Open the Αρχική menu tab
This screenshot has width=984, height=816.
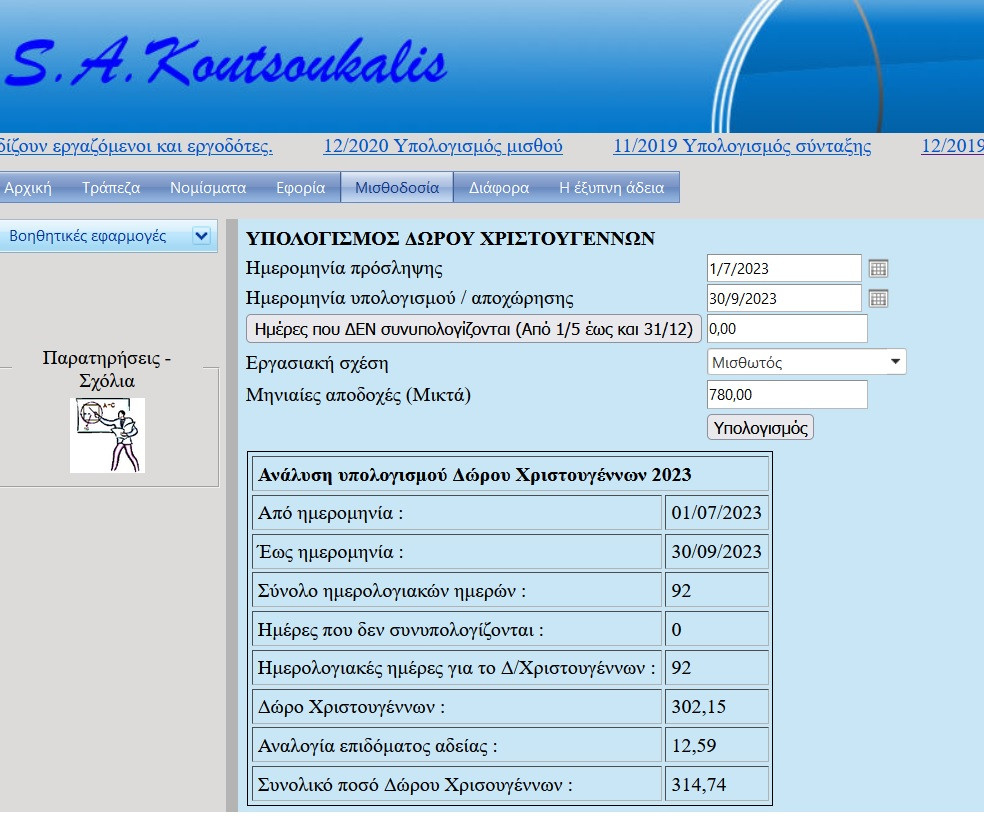pos(28,187)
